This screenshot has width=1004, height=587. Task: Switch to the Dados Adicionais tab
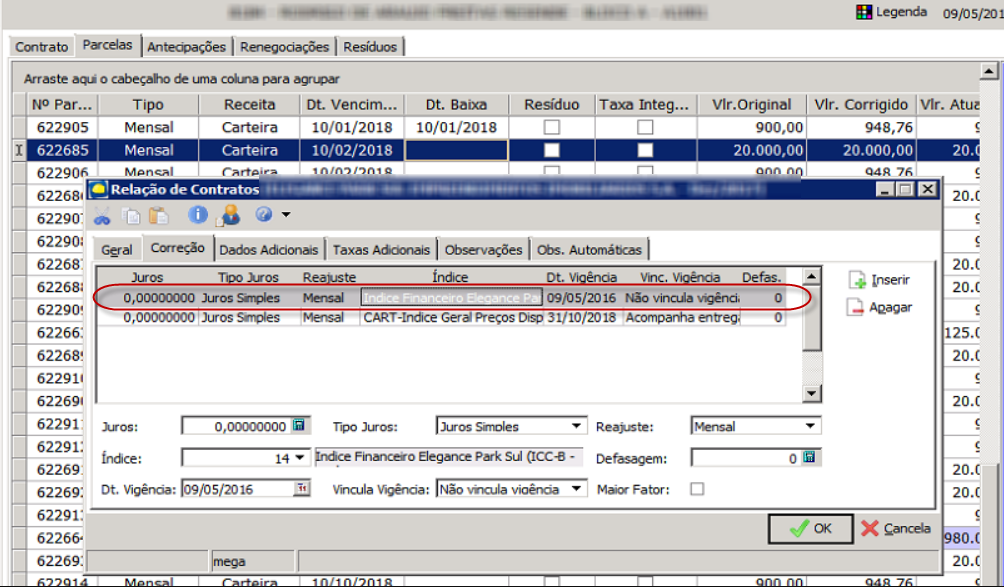tap(270, 250)
